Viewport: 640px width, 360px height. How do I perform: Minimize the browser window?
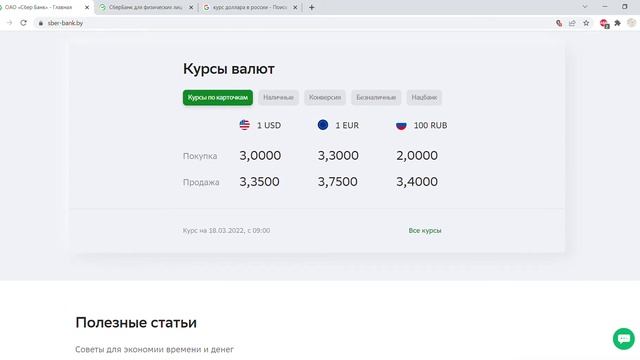[x=605, y=7]
